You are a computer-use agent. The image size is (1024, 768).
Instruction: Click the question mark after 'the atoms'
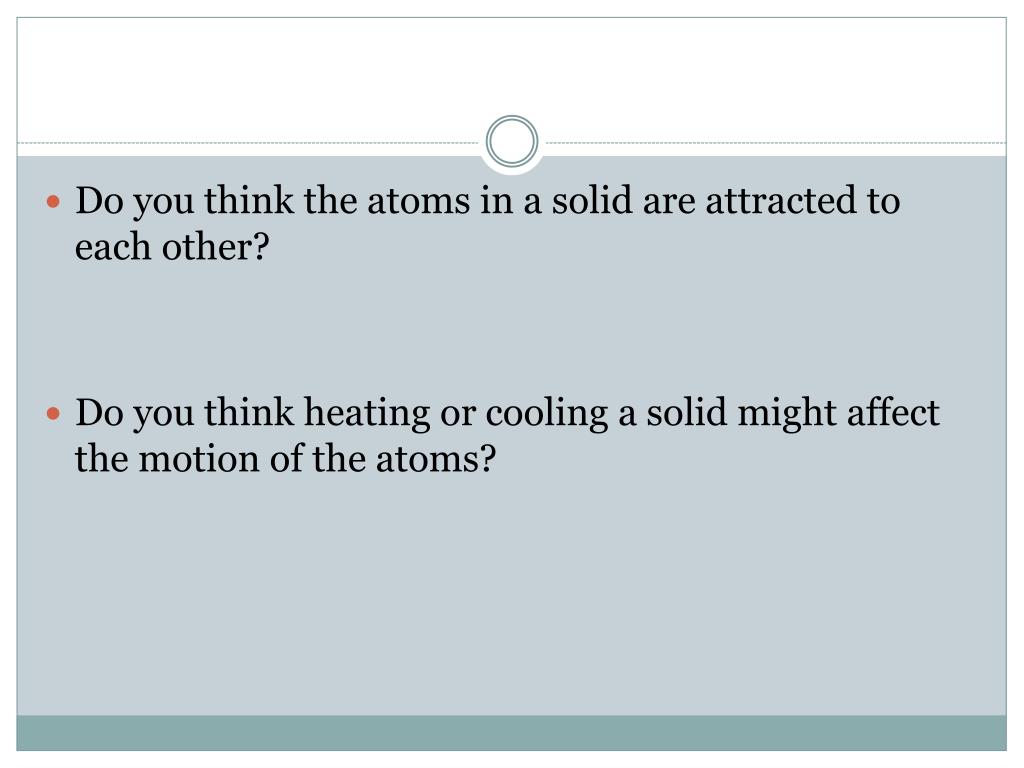click(488, 458)
